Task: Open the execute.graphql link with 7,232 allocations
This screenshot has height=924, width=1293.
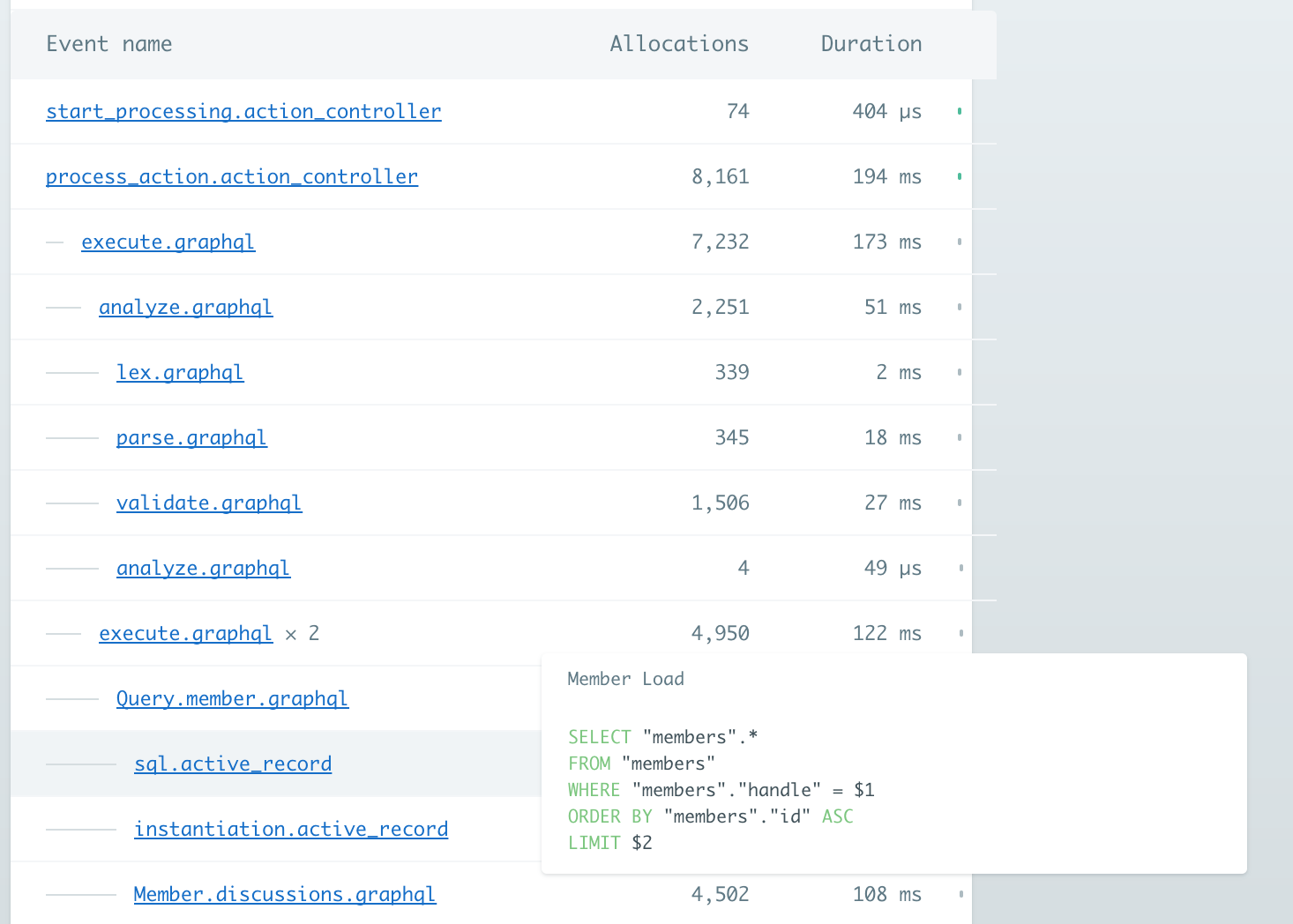Action: 168,242
